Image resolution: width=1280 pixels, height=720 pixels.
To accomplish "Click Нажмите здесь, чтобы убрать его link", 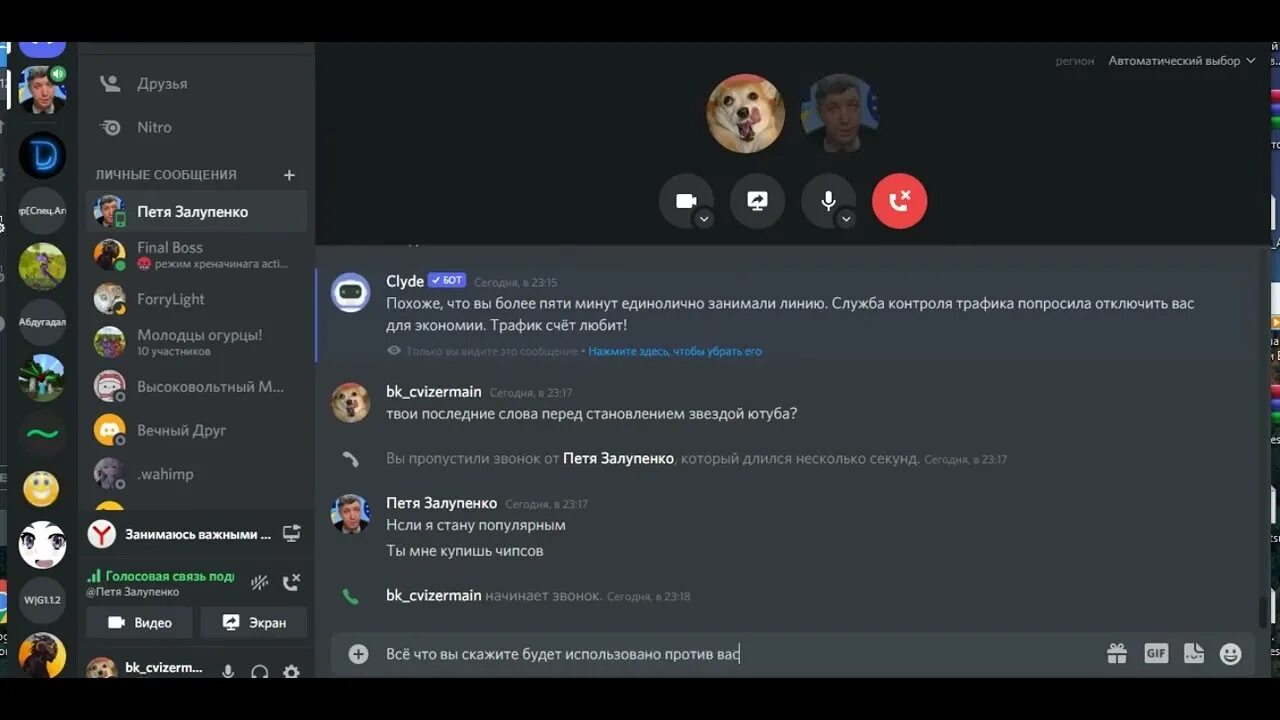I will pyautogui.click(x=675, y=351).
